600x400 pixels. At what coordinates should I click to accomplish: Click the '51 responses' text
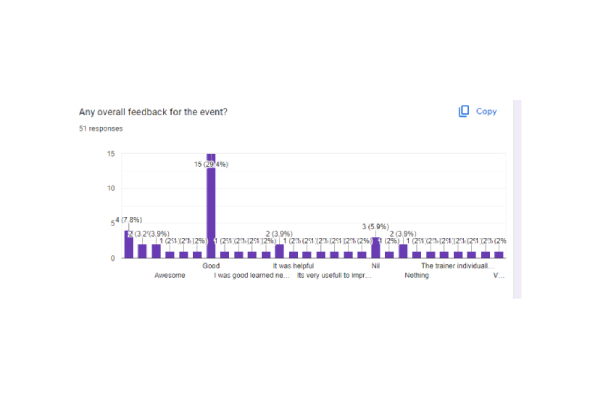click(x=100, y=129)
